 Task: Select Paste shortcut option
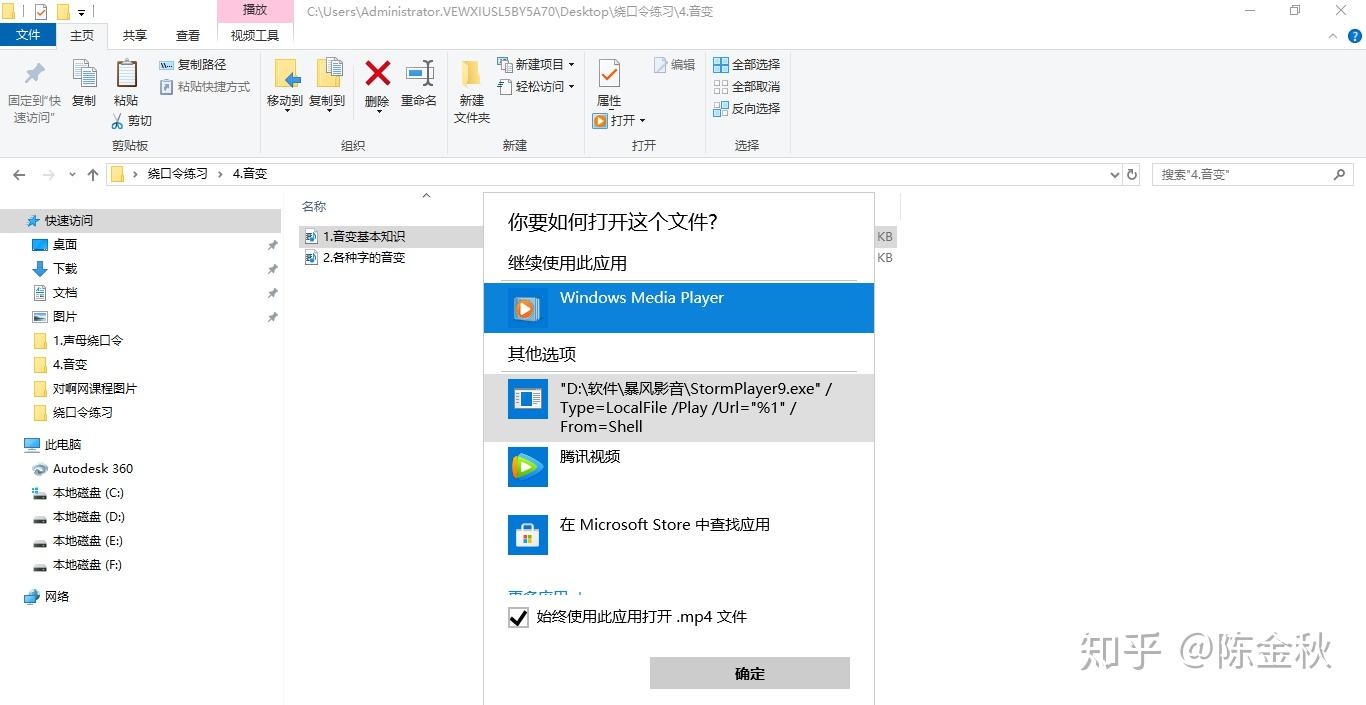205,87
